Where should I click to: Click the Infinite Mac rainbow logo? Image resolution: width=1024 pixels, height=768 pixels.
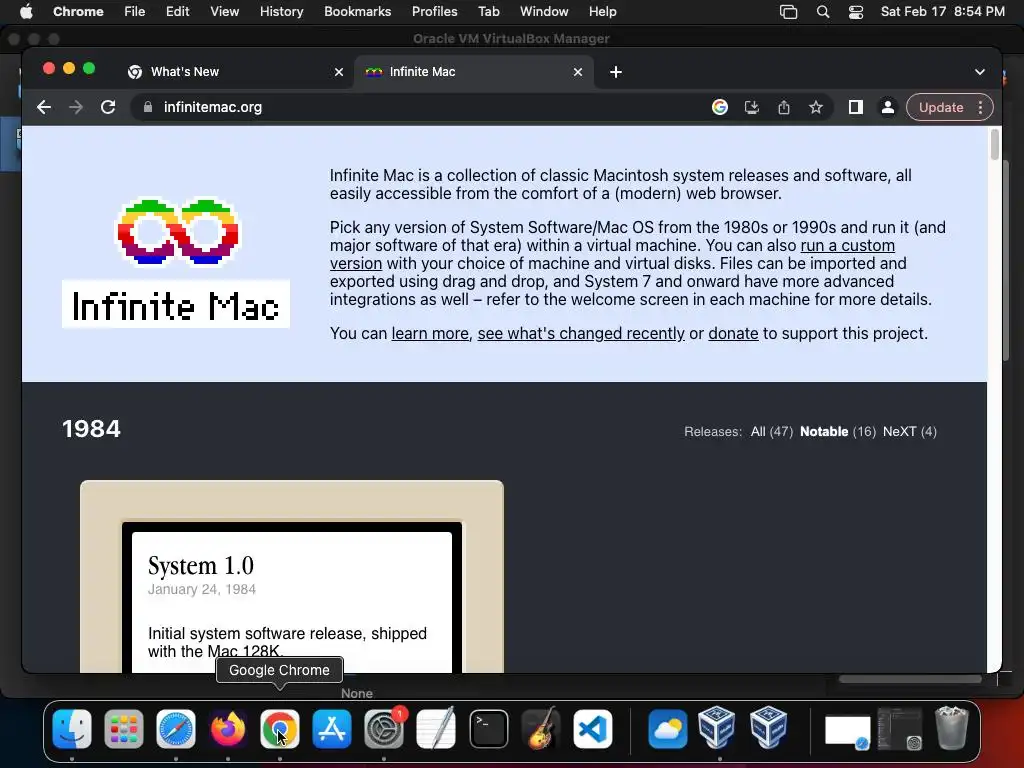(177, 232)
